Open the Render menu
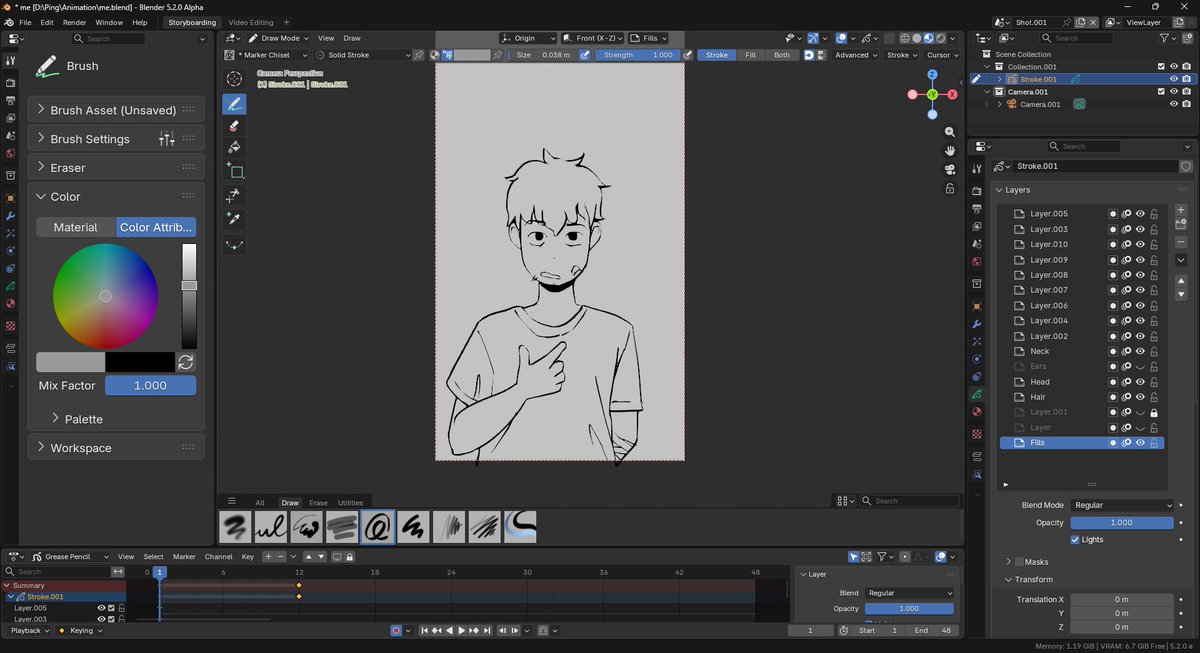The width and height of the screenshot is (1200, 653). pos(74,22)
